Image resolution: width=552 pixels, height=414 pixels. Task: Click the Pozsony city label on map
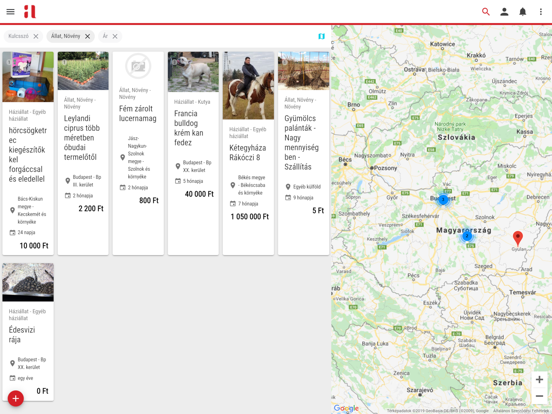[x=385, y=168]
